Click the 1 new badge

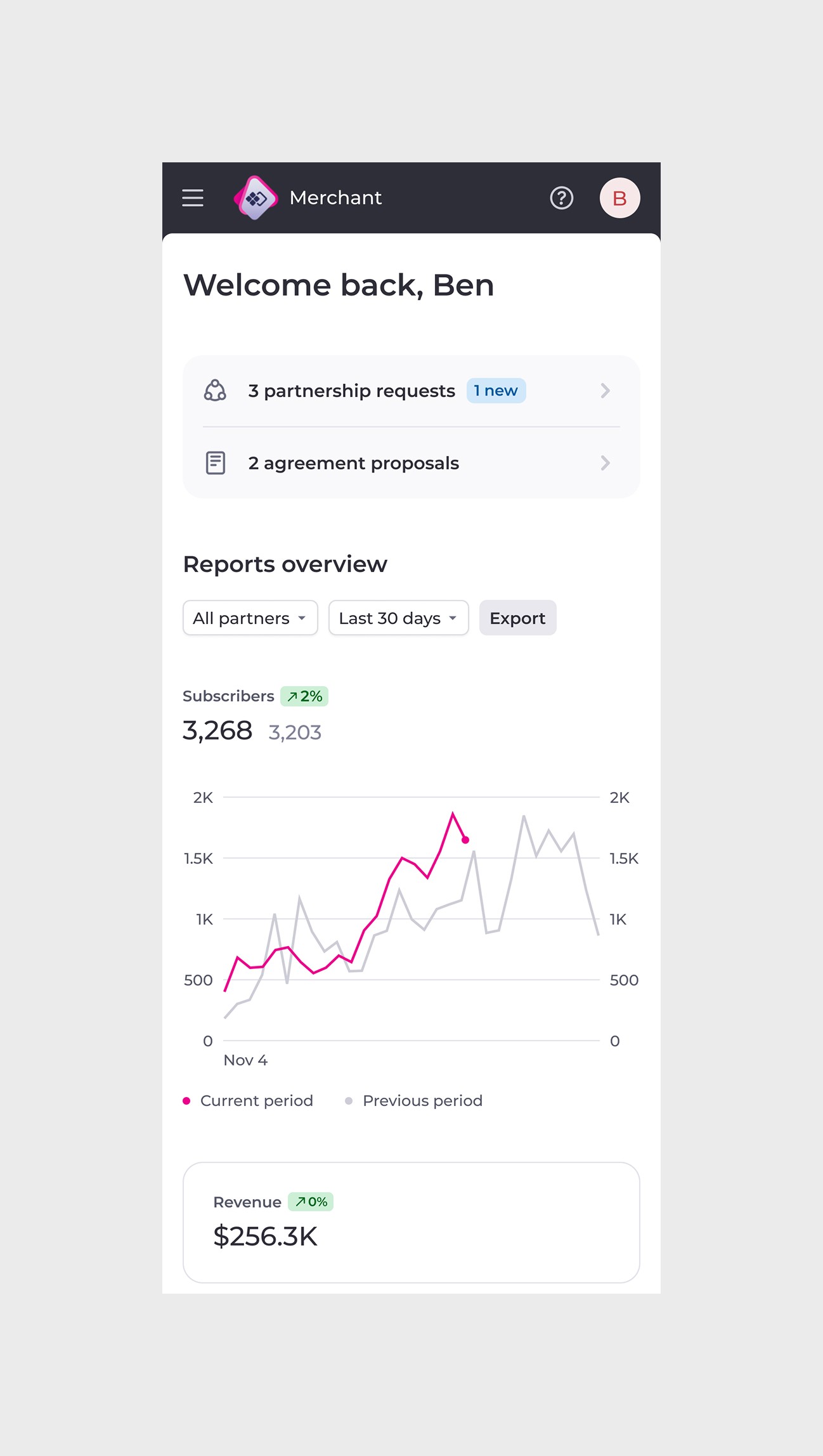pyautogui.click(x=496, y=391)
